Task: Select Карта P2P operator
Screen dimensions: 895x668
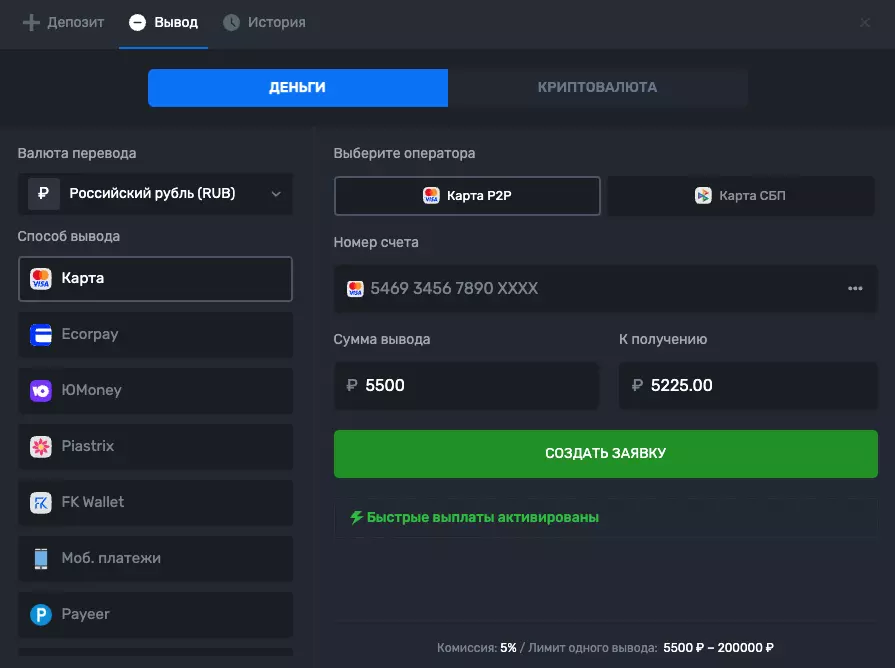Action: coord(467,196)
